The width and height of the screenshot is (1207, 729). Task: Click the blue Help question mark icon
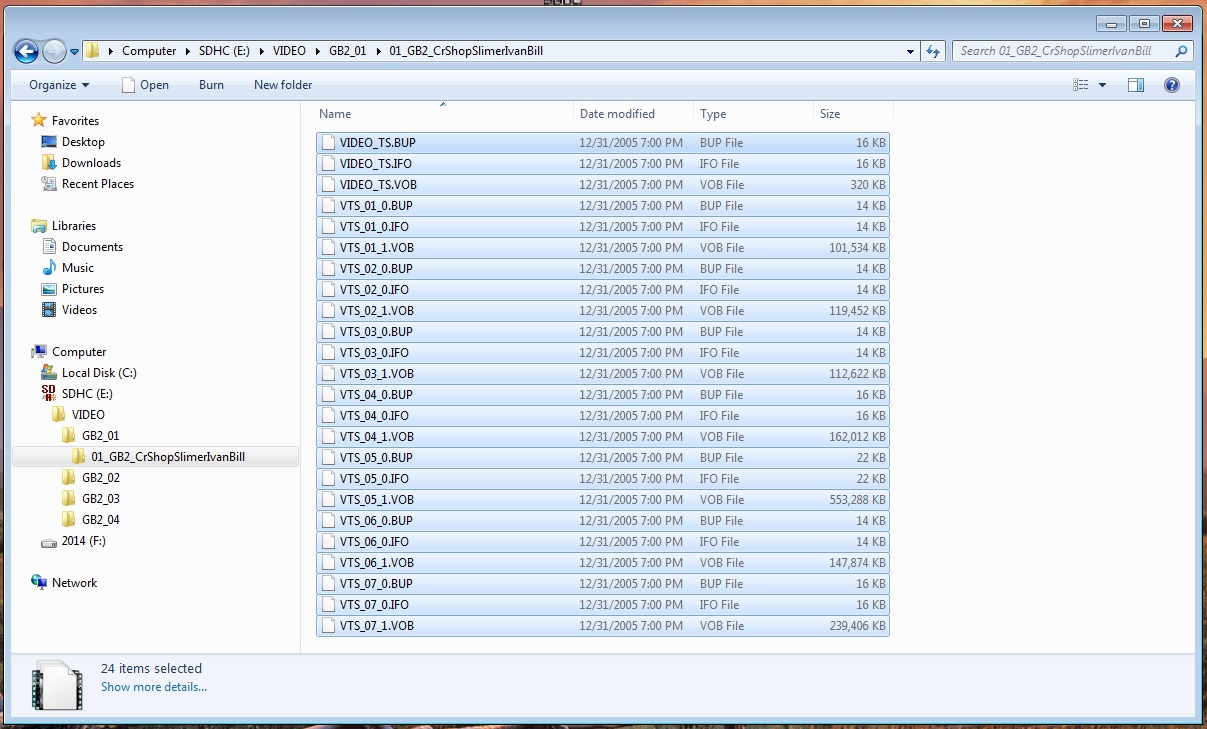pos(1172,85)
